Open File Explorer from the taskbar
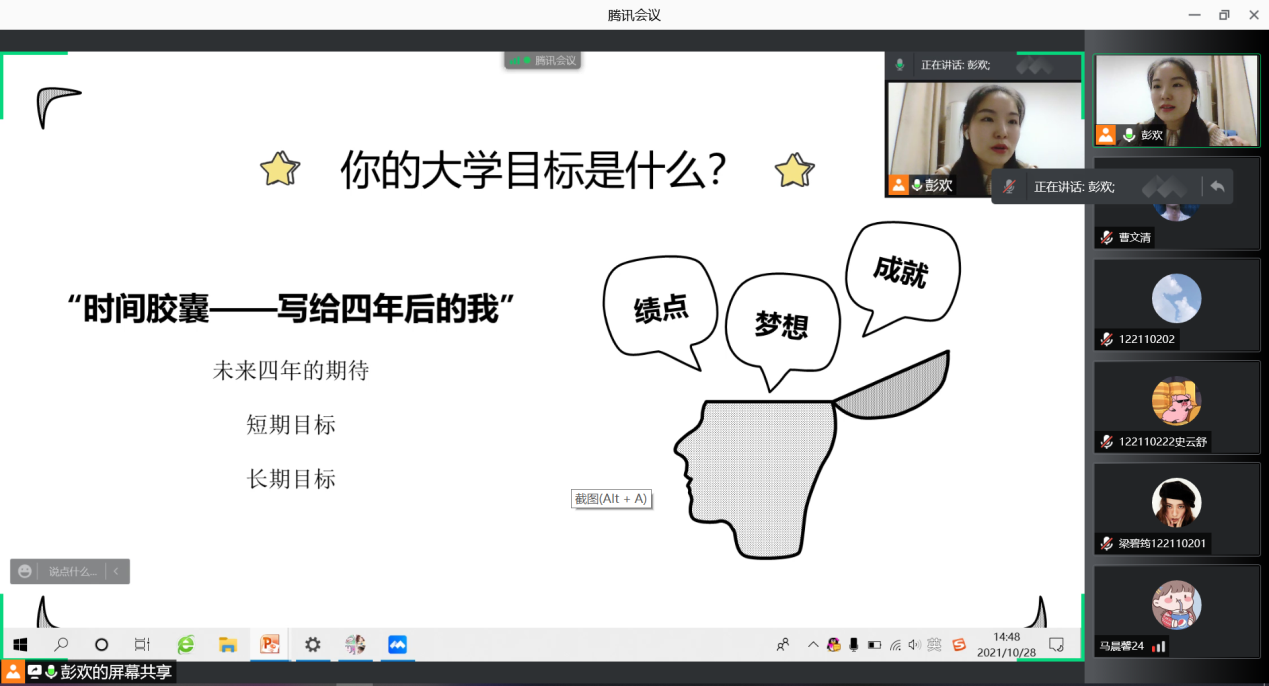1269x686 pixels. pos(228,645)
